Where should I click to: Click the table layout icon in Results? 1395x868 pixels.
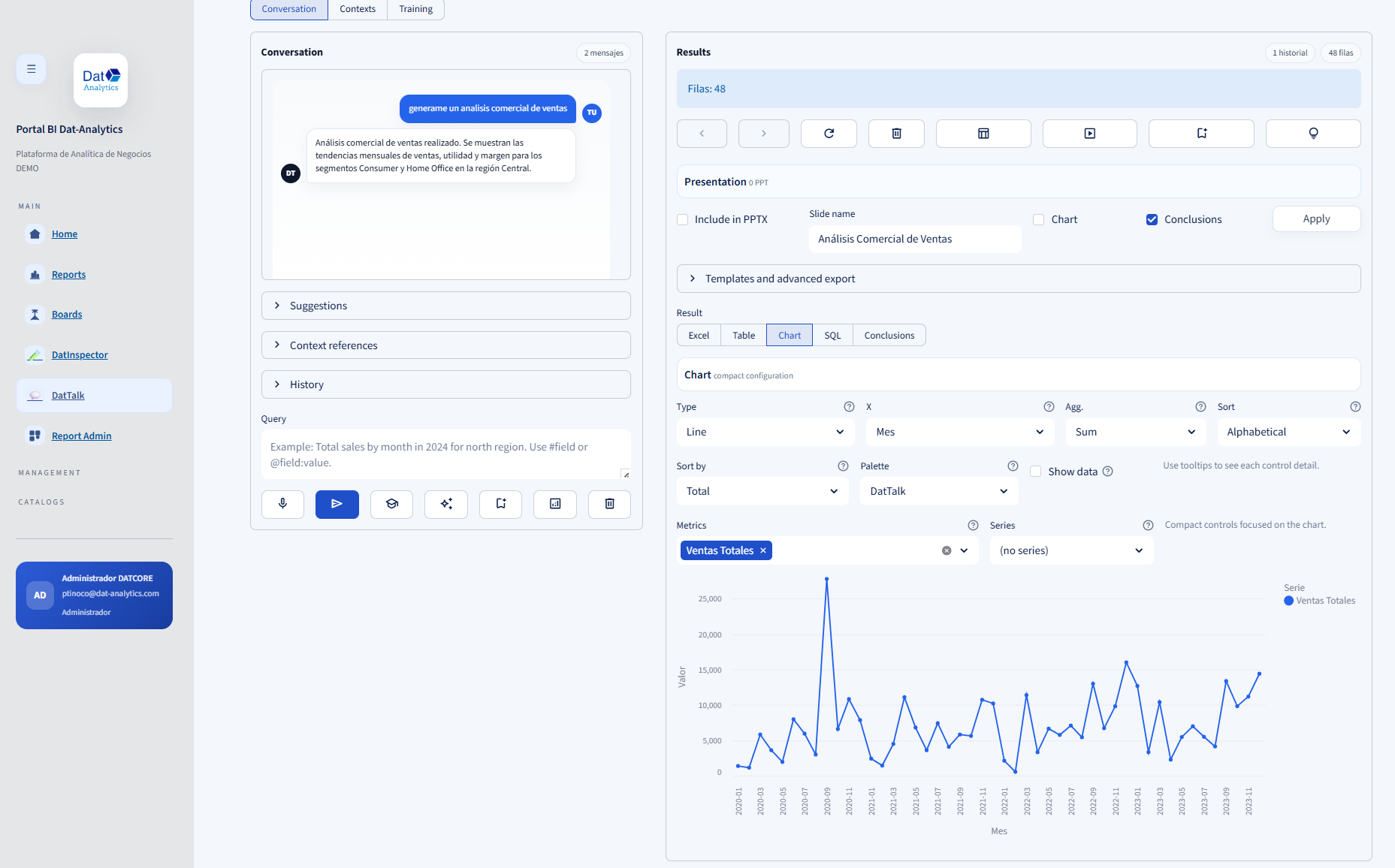pos(983,134)
